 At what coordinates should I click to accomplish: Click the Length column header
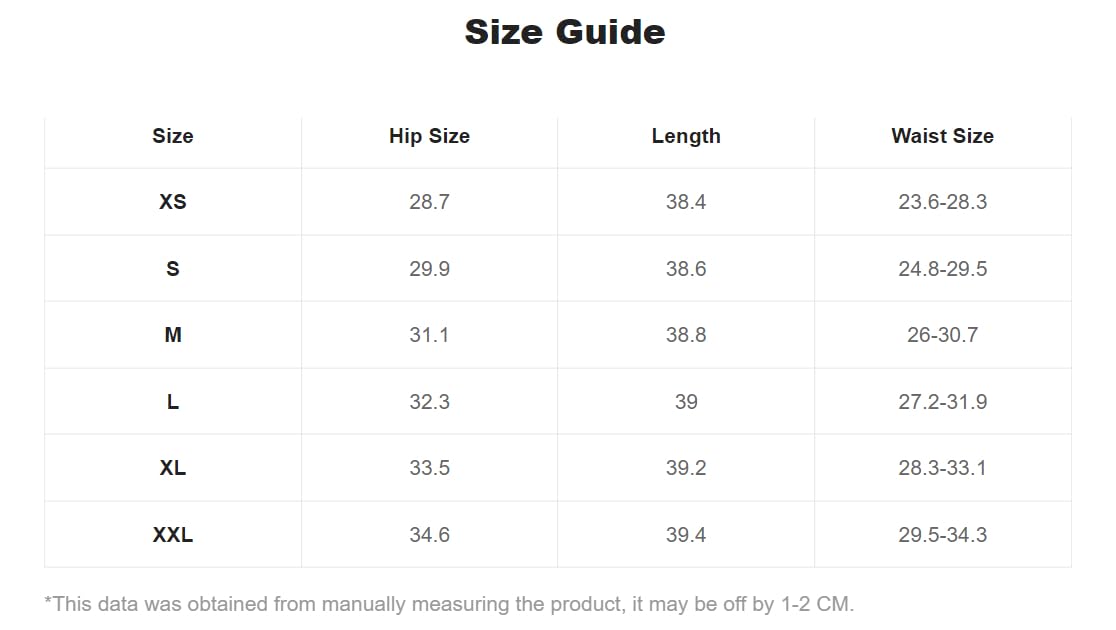686,136
